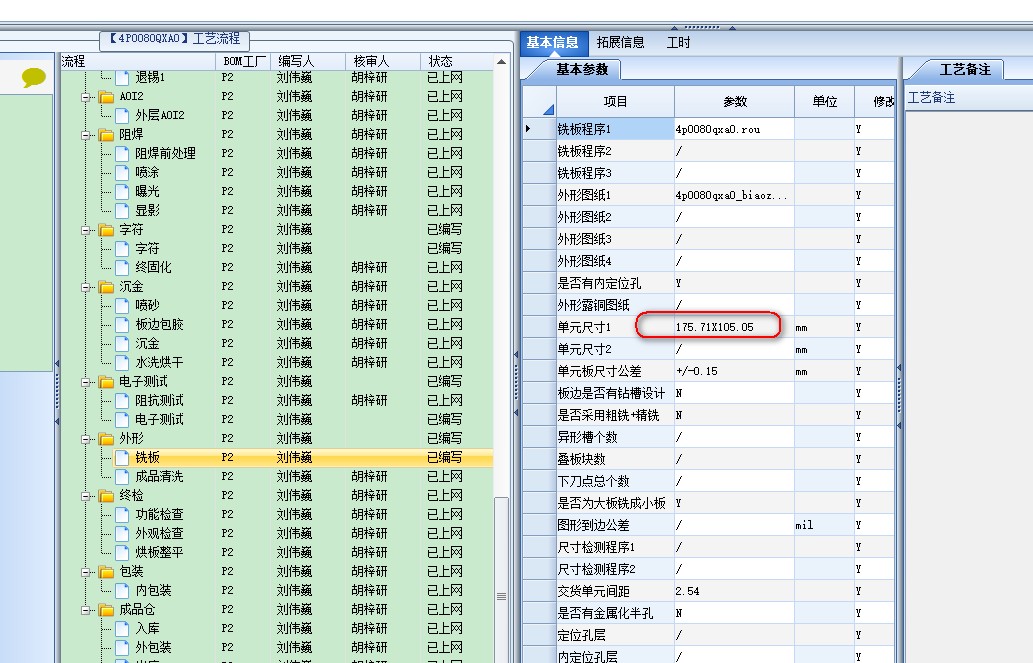Click the 沉金 folder icon
The height and width of the screenshot is (663, 1033).
(x=106, y=287)
